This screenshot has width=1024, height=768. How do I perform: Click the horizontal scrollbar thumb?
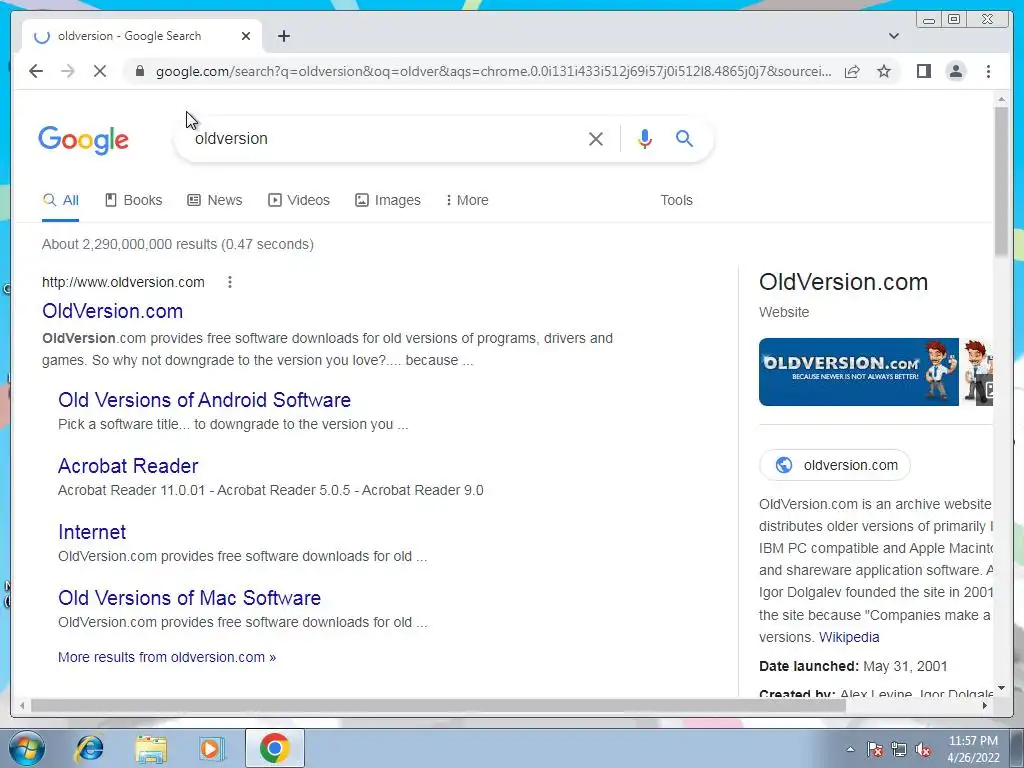[x=438, y=705]
